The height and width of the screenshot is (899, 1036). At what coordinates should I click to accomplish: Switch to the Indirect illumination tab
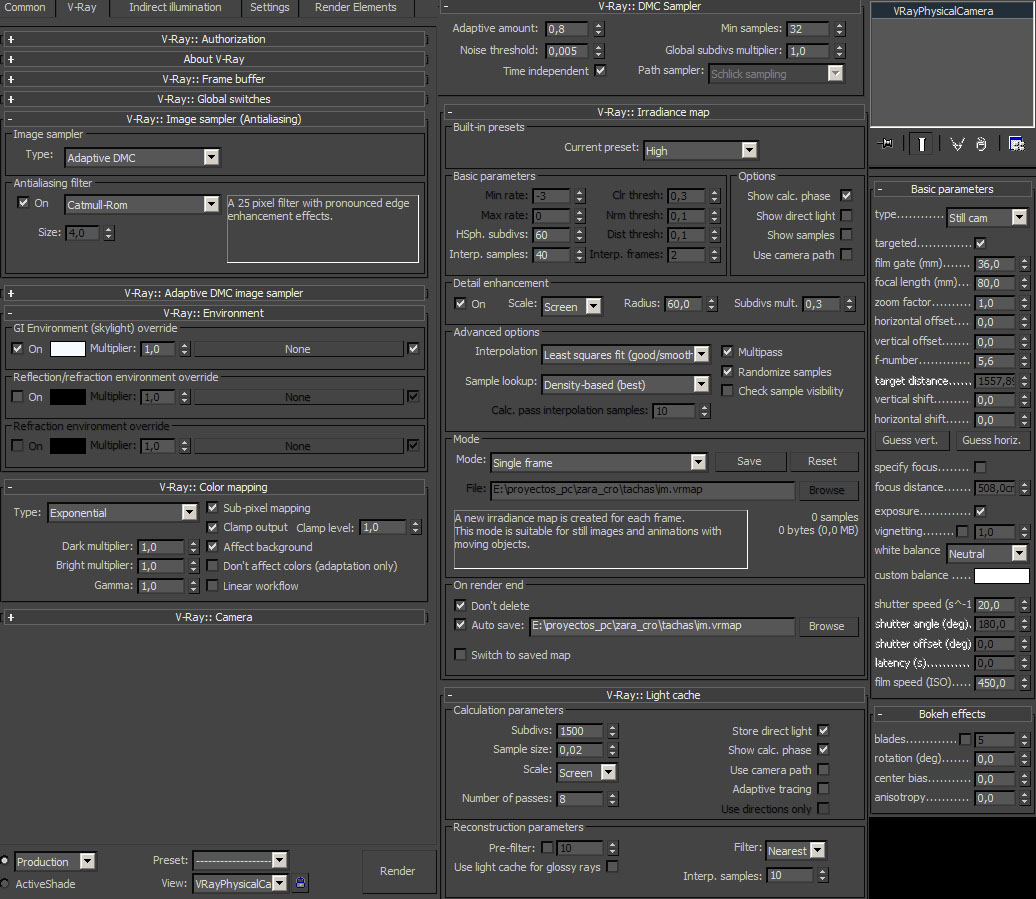[175, 7]
